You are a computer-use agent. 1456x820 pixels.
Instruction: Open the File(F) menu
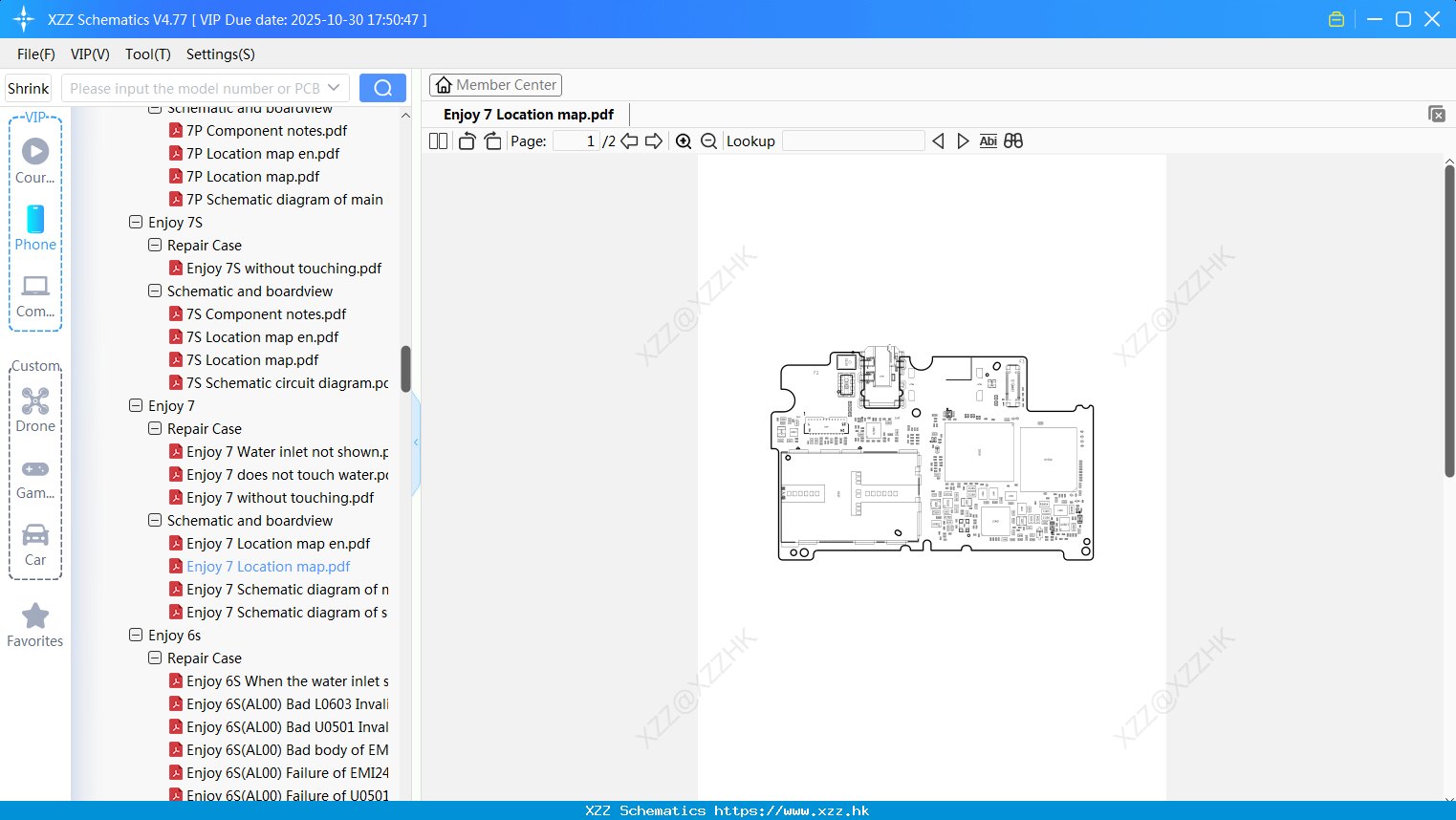pyautogui.click(x=36, y=54)
